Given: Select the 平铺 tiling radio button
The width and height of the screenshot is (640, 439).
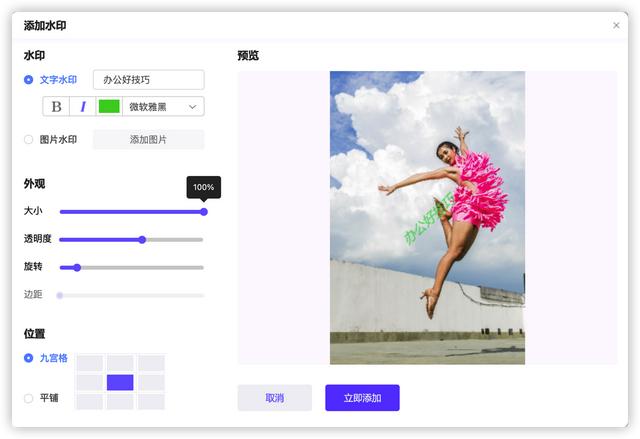Looking at the screenshot, I should [28, 398].
